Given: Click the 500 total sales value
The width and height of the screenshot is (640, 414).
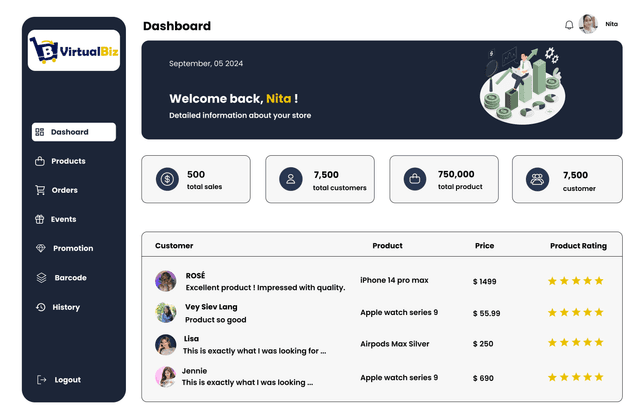Looking at the screenshot, I should click(196, 174).
